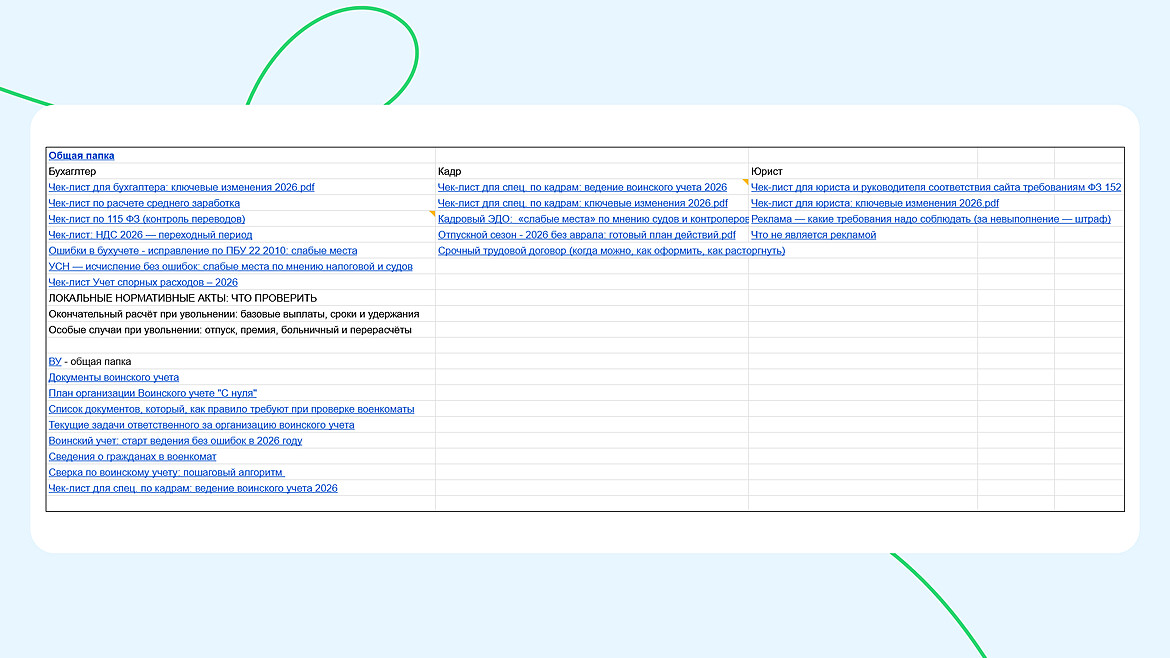Open 'Список документов, который, как правило требуют' link
The image size is (1170, 658).
(x=231, y=409)
